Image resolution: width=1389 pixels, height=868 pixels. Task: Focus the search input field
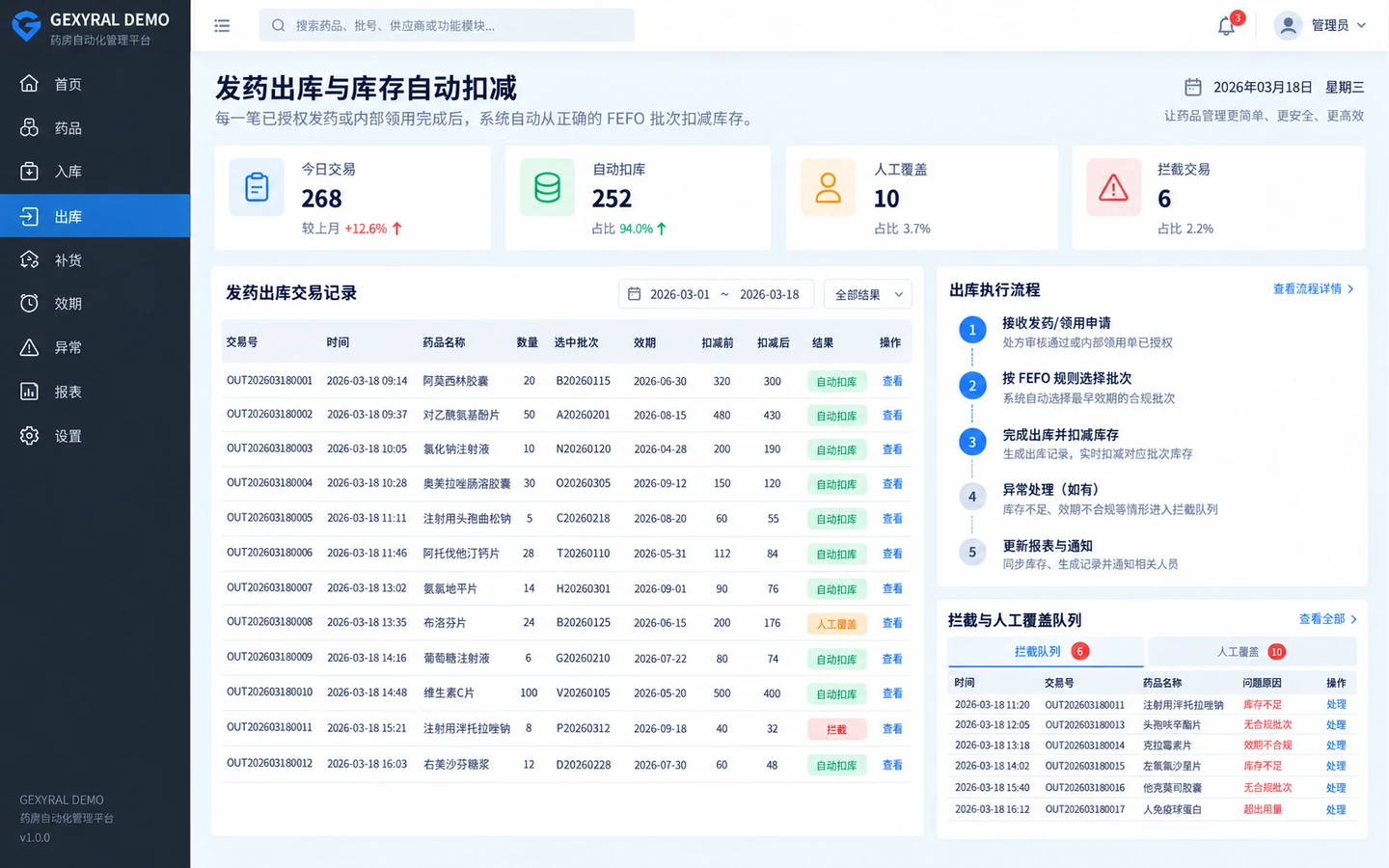tap(447, 26)
